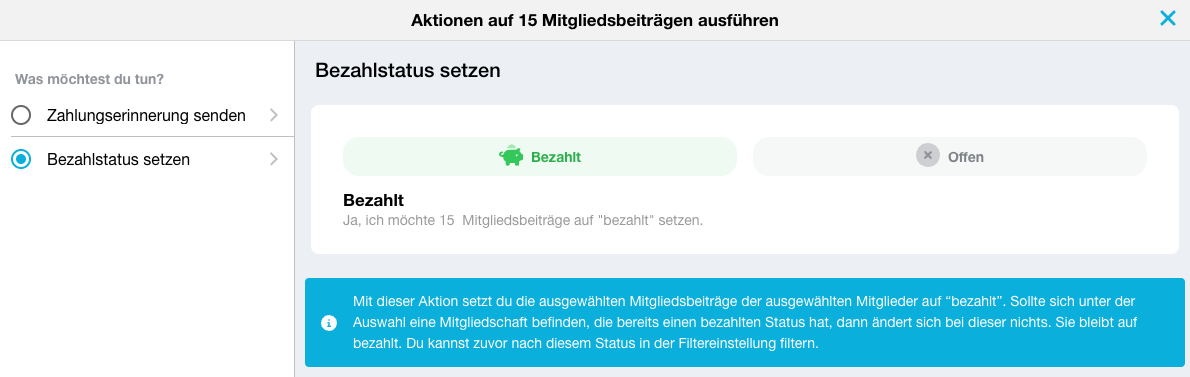Click the dialog title about 15 Mitgliedsbeiträgen
This screenshot has height=377, width=1190.
click(x=594, y=20)
